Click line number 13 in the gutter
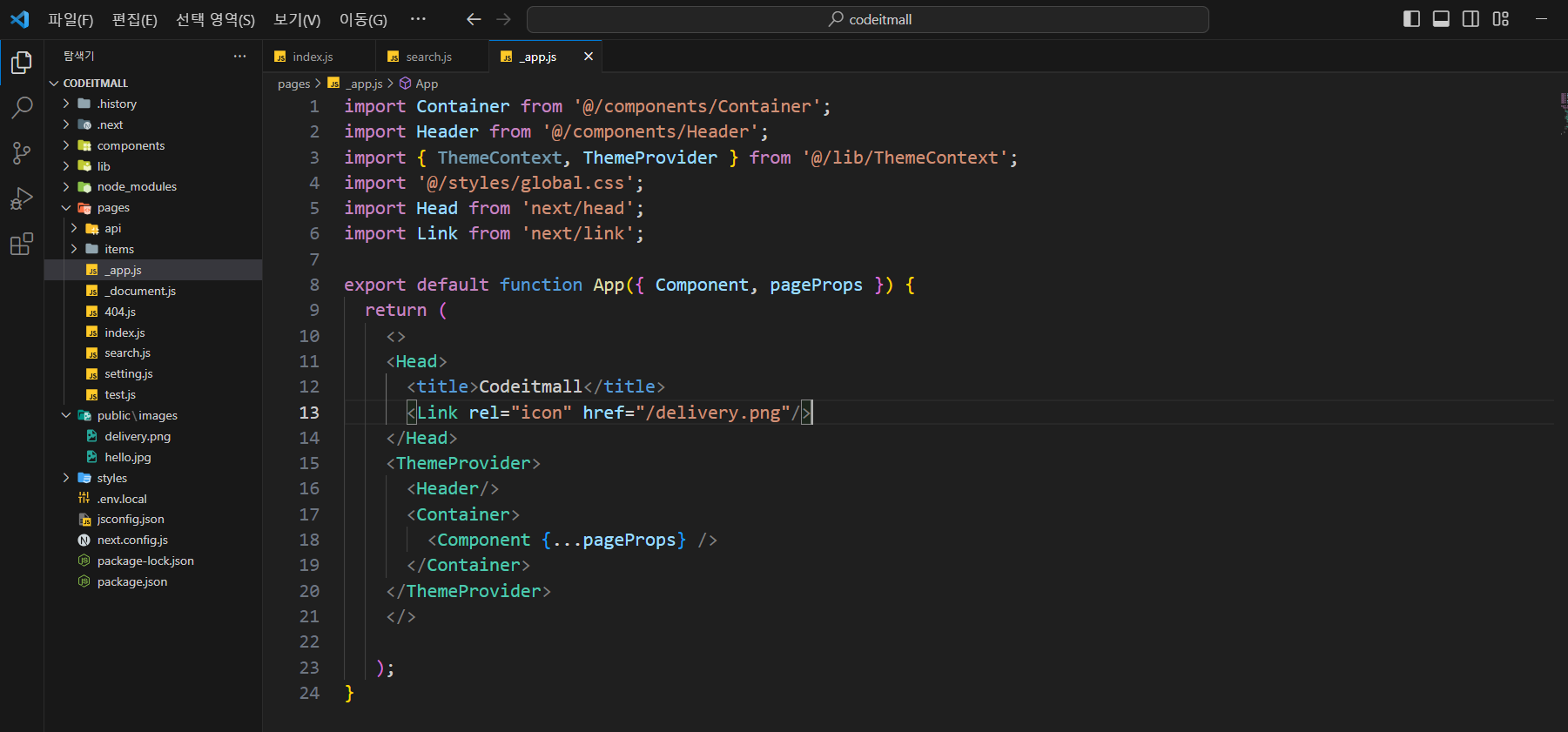 [x=309, y=413]
